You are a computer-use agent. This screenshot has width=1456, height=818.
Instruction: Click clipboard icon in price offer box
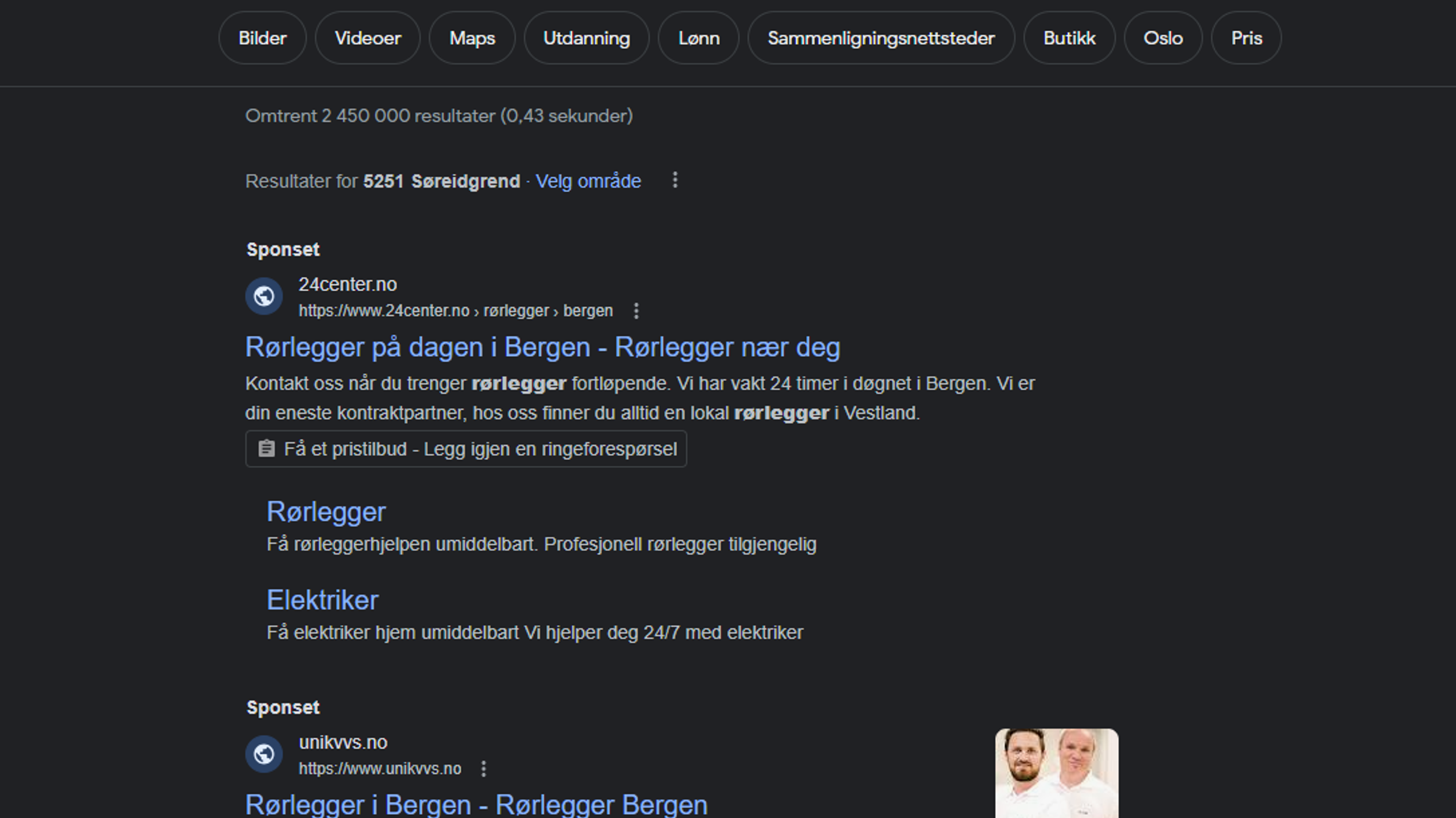[267, 449]
